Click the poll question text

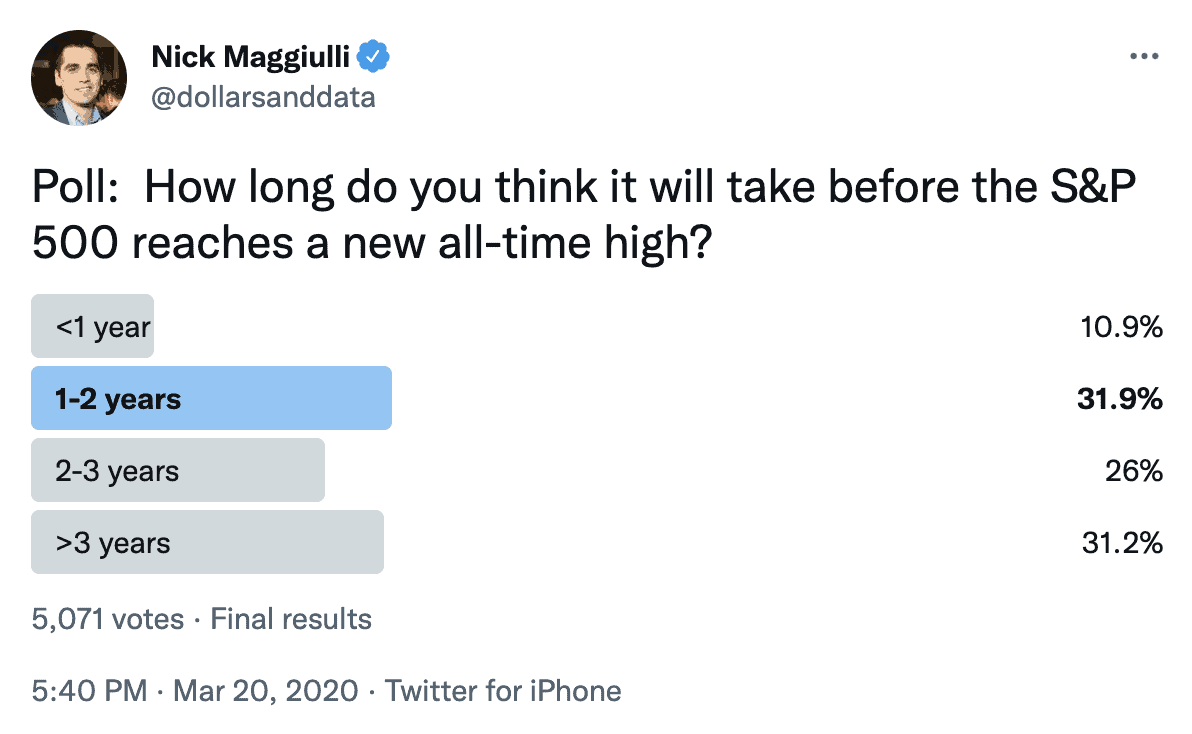584,215
